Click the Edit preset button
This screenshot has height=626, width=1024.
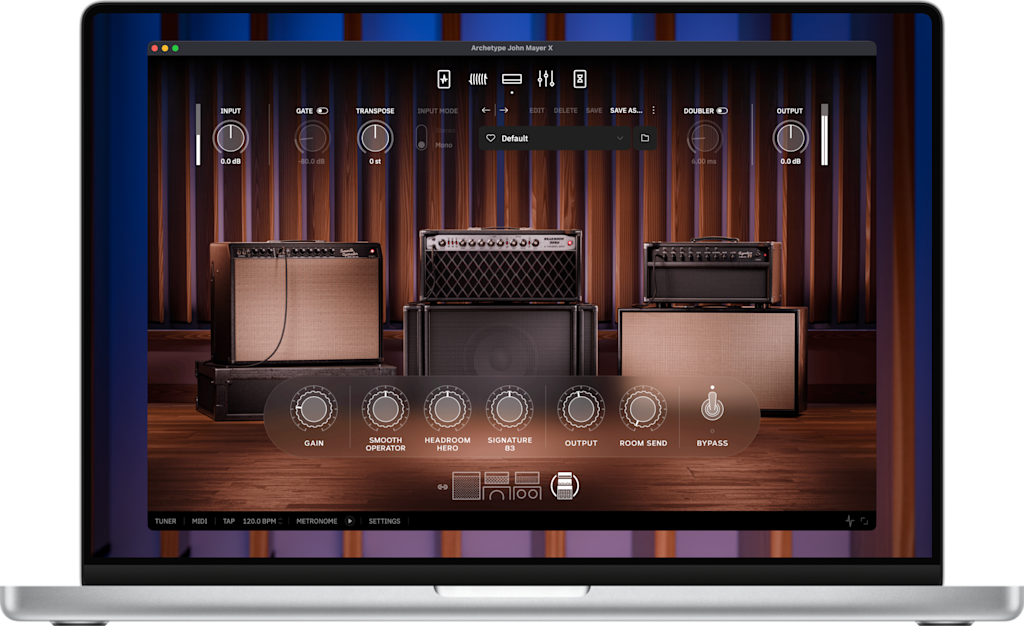coord(537,110)
